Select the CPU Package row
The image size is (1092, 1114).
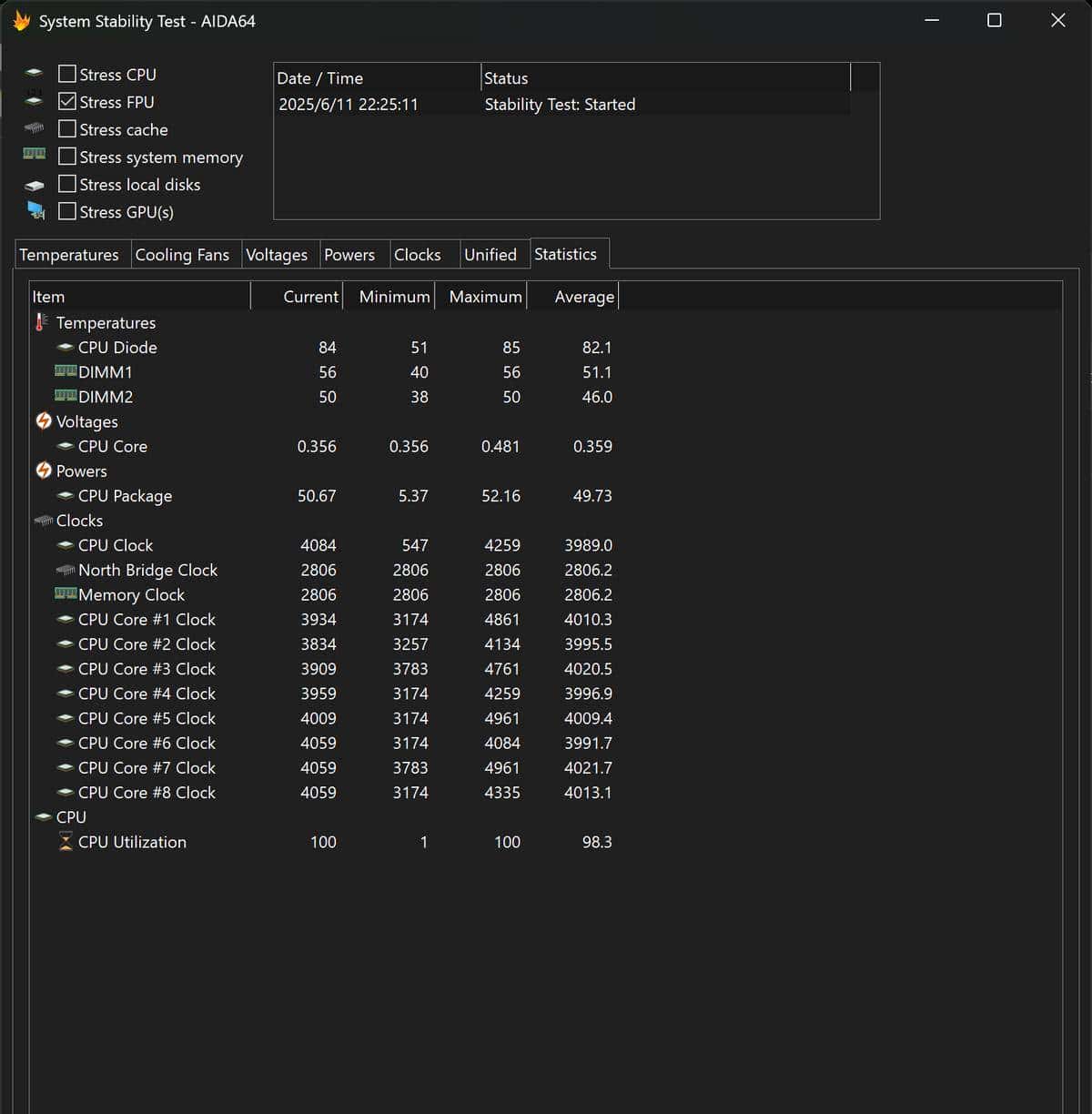click(125, 496)
